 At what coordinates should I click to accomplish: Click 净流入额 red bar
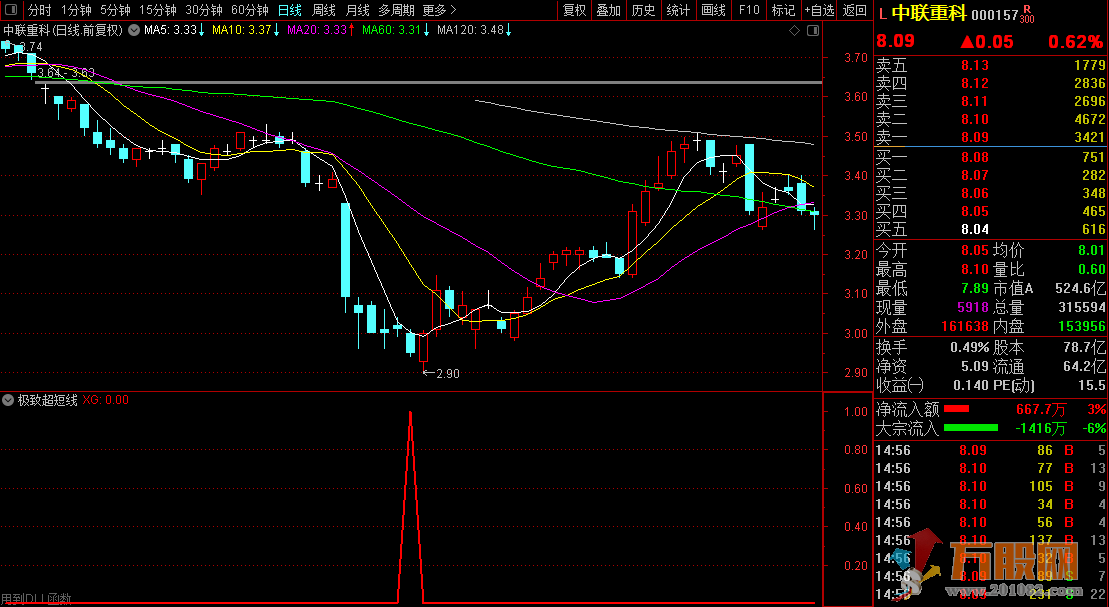point(957,409)
